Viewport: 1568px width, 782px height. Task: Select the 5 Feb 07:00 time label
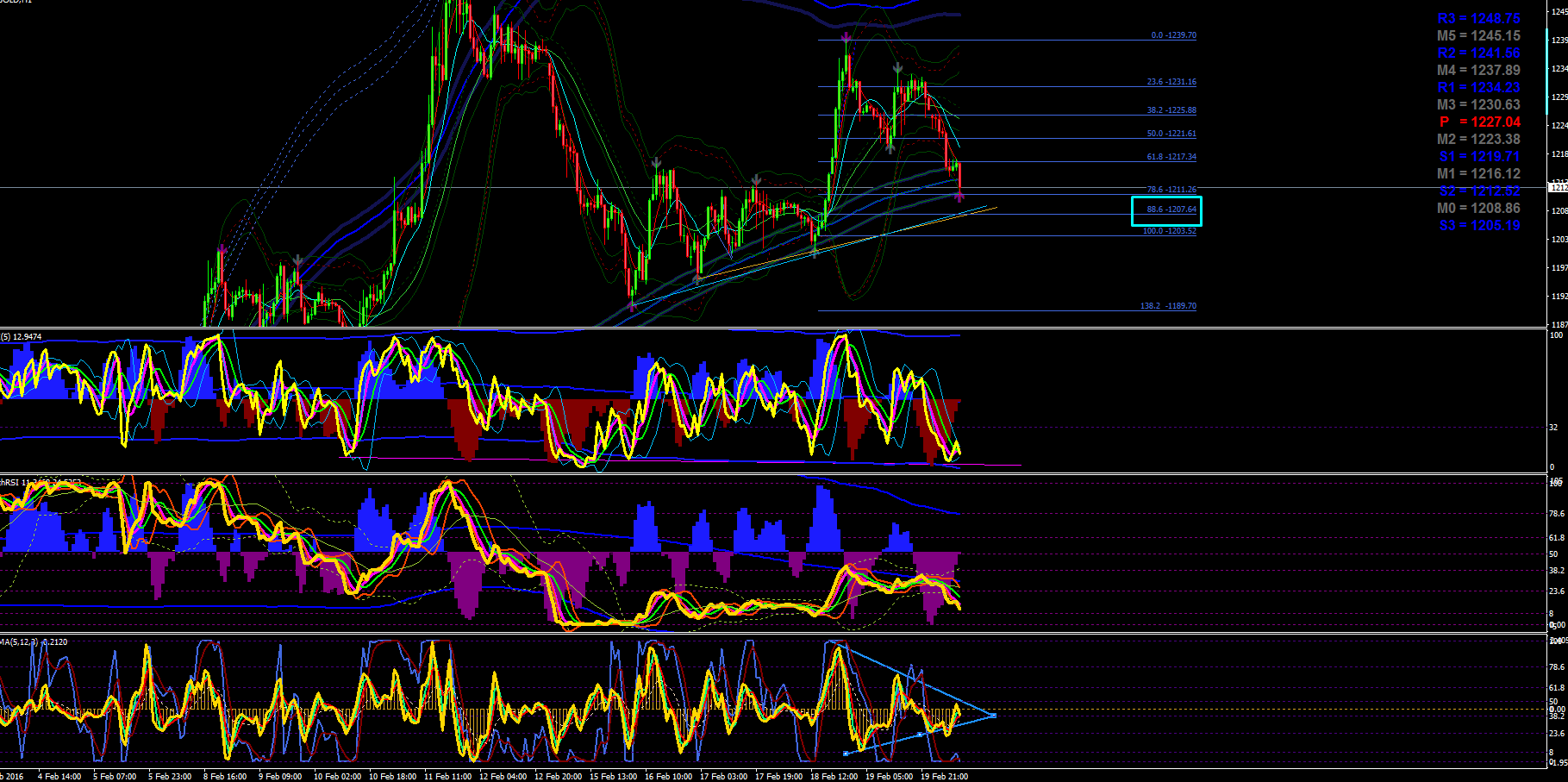point(115,776)
